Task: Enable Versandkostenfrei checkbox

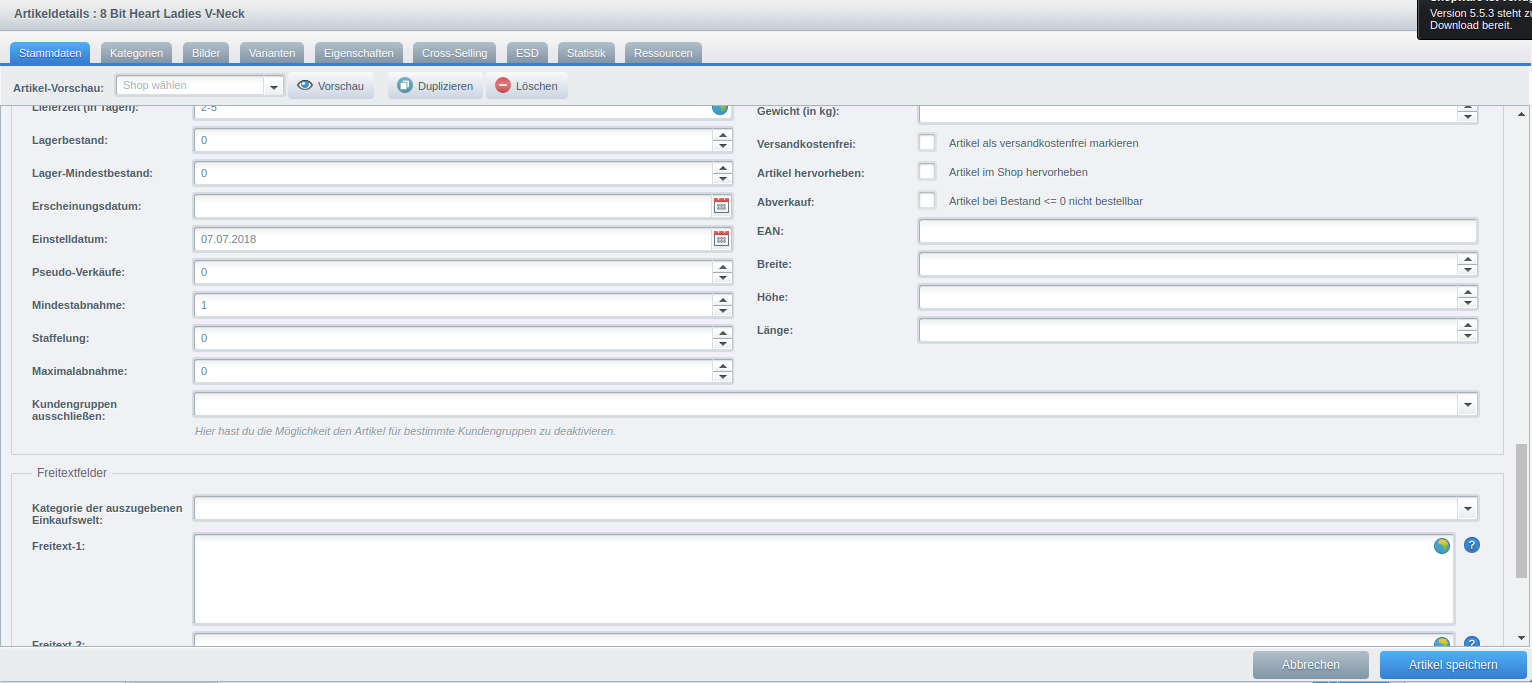Action: click(x=926, y=143)
